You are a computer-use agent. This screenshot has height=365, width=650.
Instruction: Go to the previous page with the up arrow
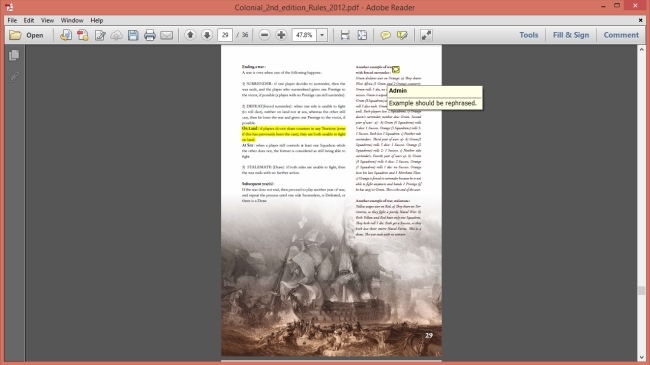click(190, 35)
